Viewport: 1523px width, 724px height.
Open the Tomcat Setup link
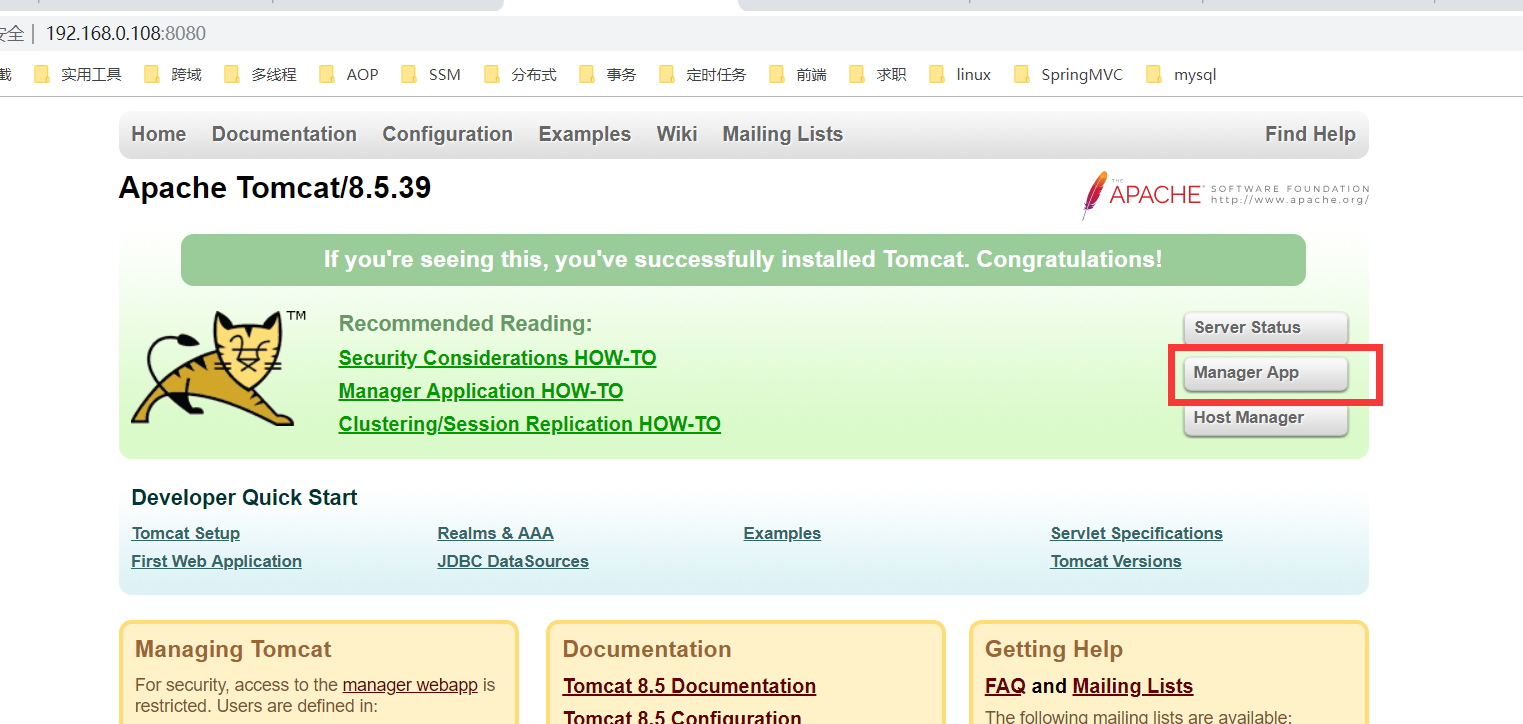point(186,533)
